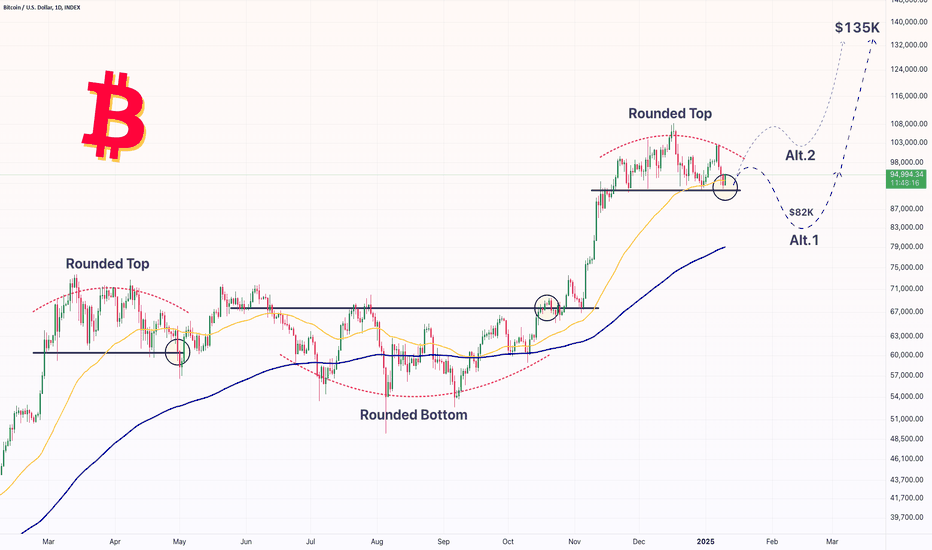Select the "Rounded Top" label above the December candles
This screenshot has height=550, width=932.
point(670,114)
